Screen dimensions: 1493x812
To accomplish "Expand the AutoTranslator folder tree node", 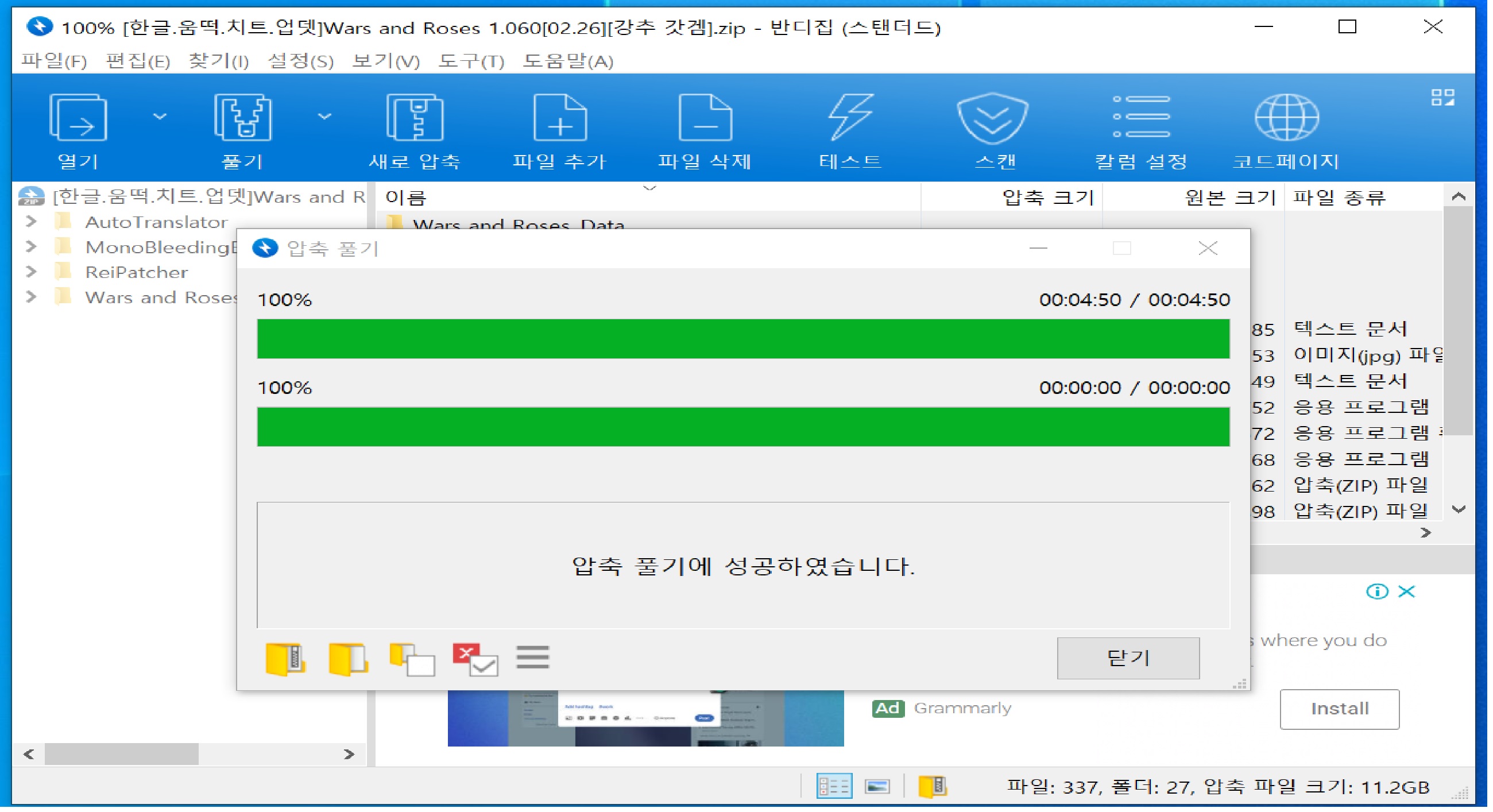I will tap(32, 222).
